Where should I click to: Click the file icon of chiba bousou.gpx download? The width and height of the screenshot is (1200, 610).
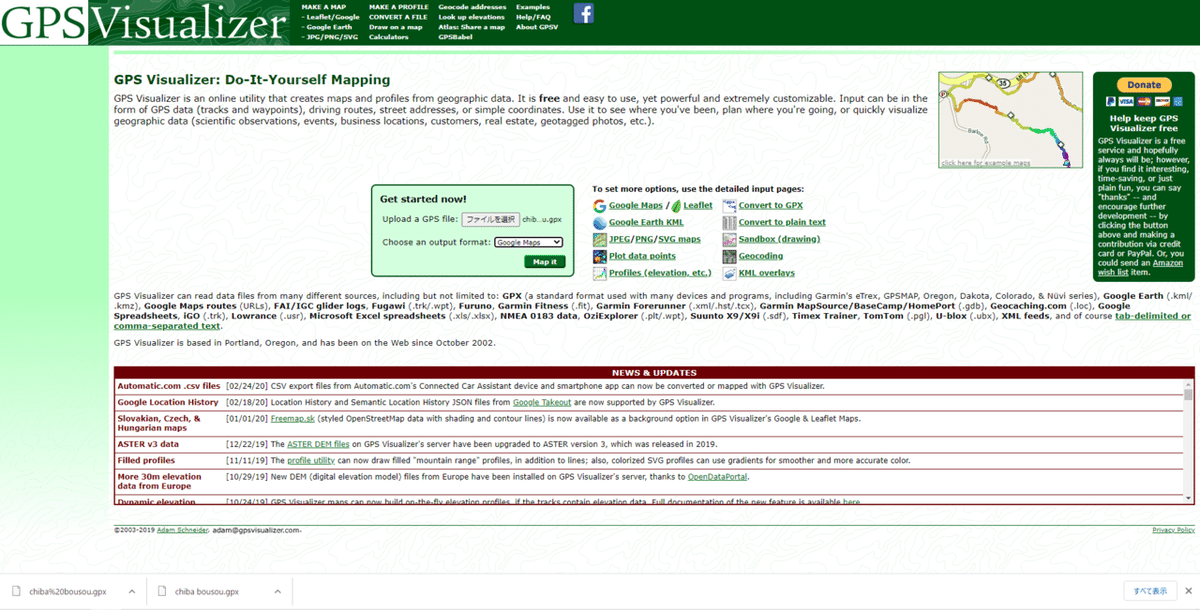(164, 591)
